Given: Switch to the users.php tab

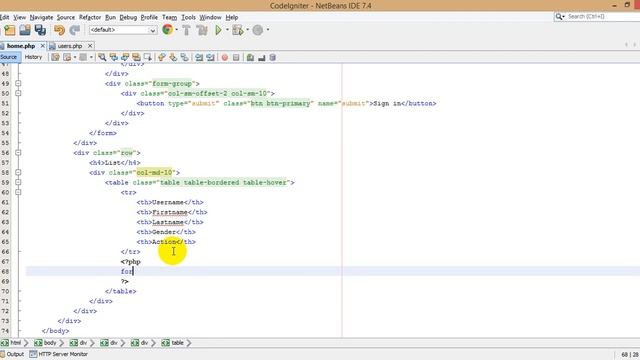Looking at the screenshot, I should tap(69, 46).
